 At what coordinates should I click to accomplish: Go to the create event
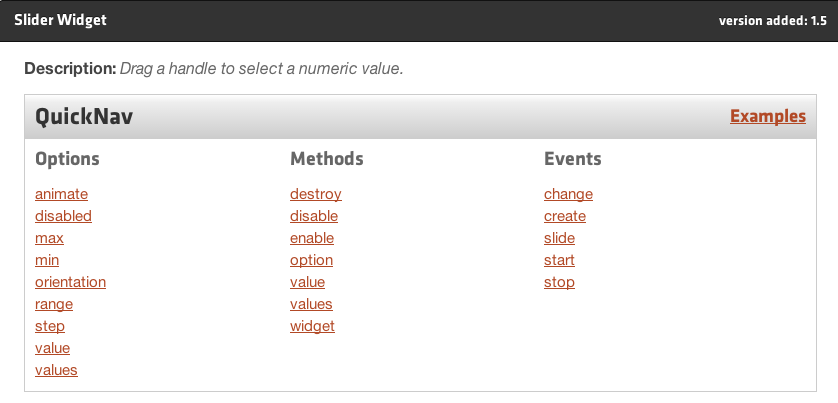pyautogui.click(x=565, y=216)
